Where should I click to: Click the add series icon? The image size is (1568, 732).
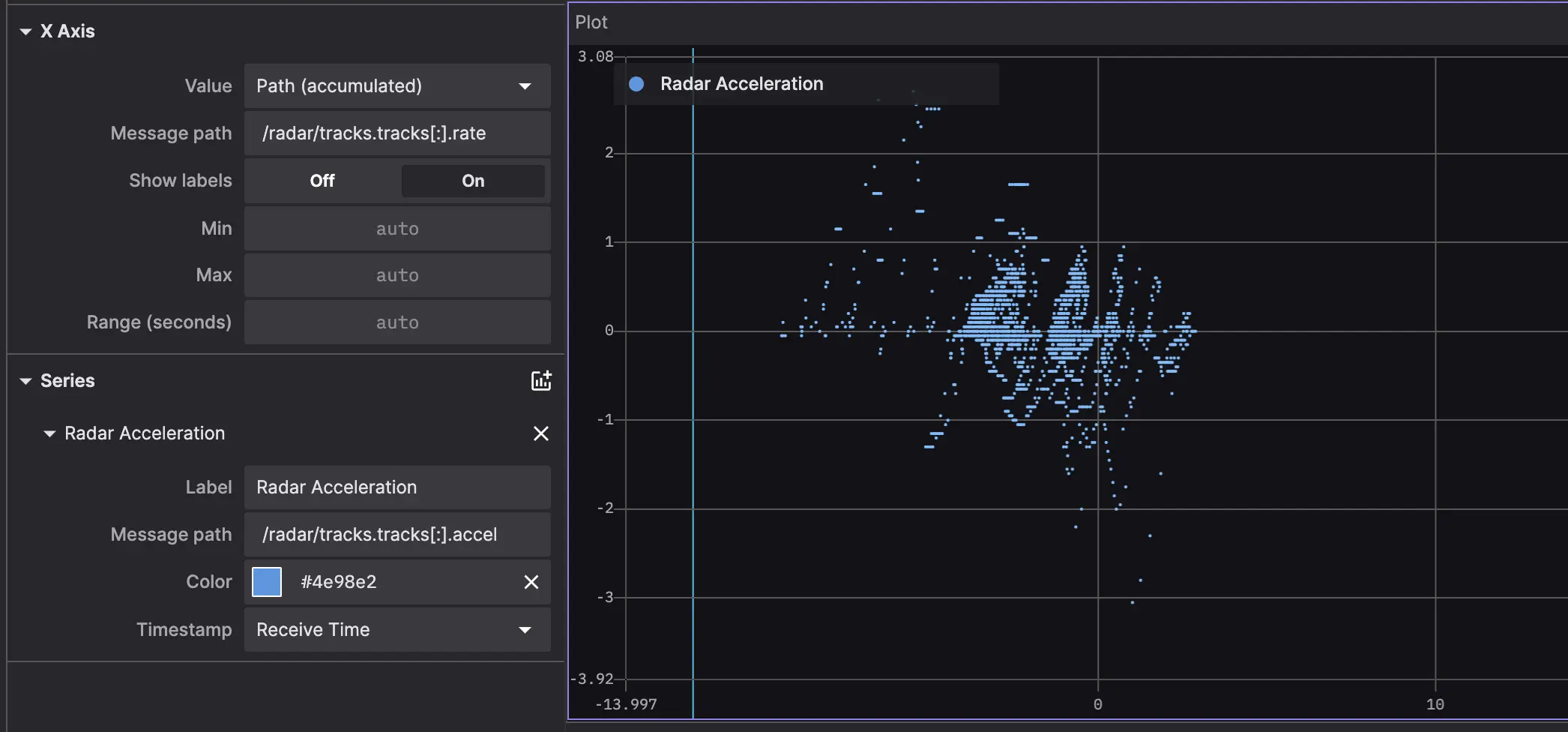click(540, 381)
